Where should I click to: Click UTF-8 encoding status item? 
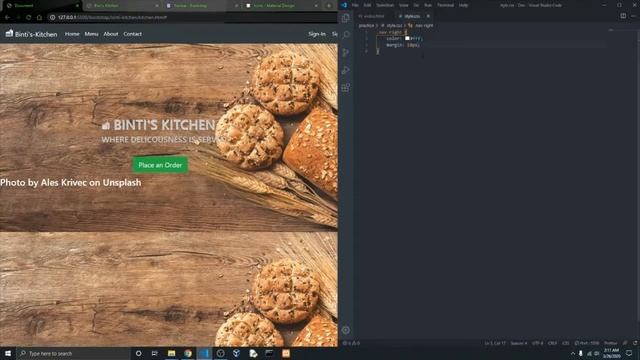tap(538, 343)
